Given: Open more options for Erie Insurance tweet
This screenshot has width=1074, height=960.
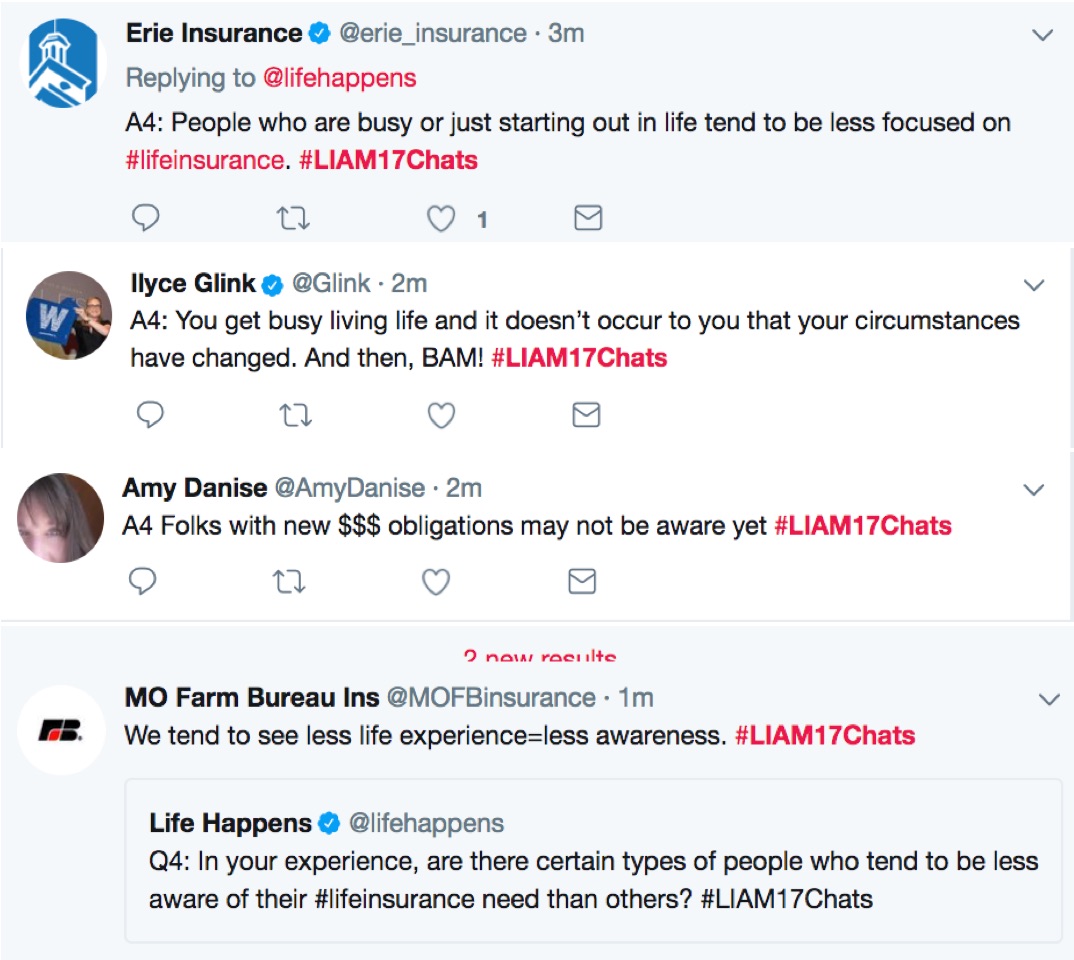Looking at the screenshot, I should coord(1042,36).
